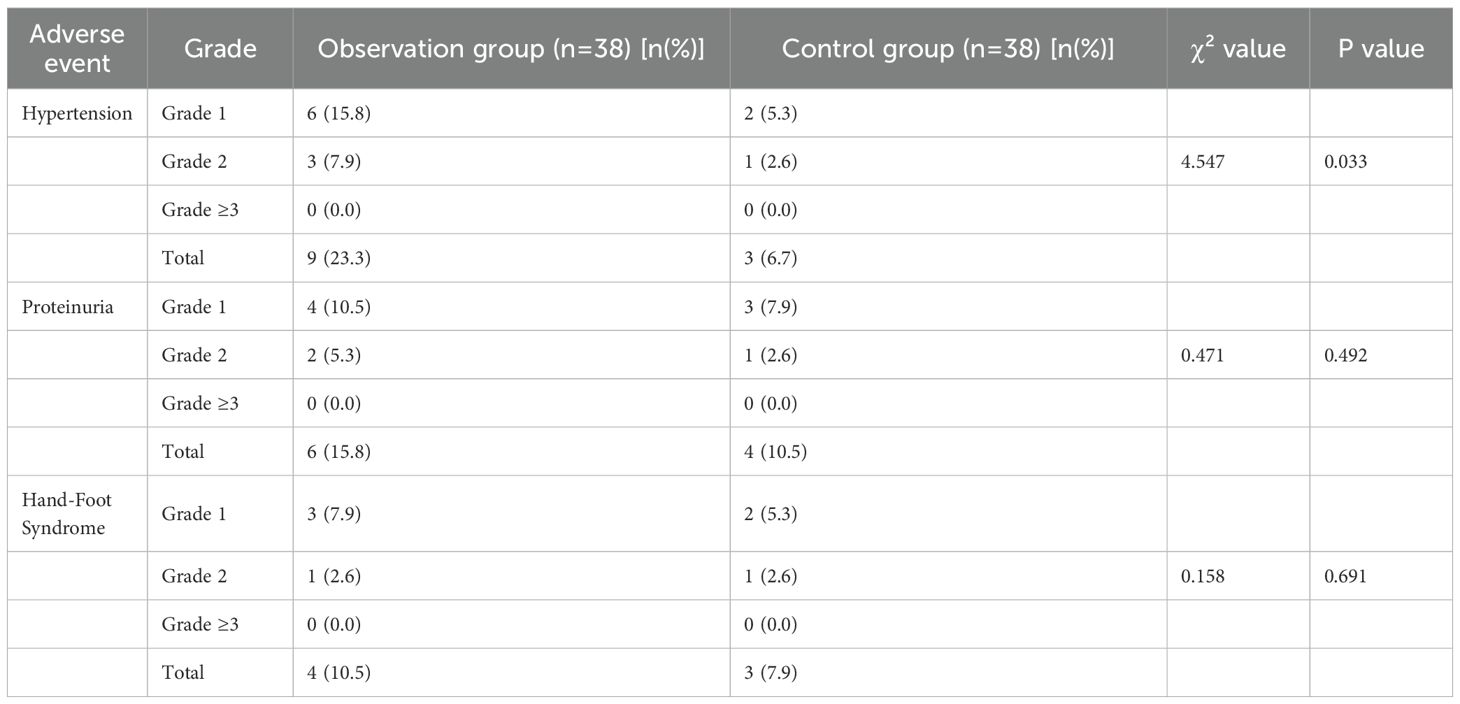Click the P value 0.691 cell
The image size is (1460, 704).
click(1346, 576)
